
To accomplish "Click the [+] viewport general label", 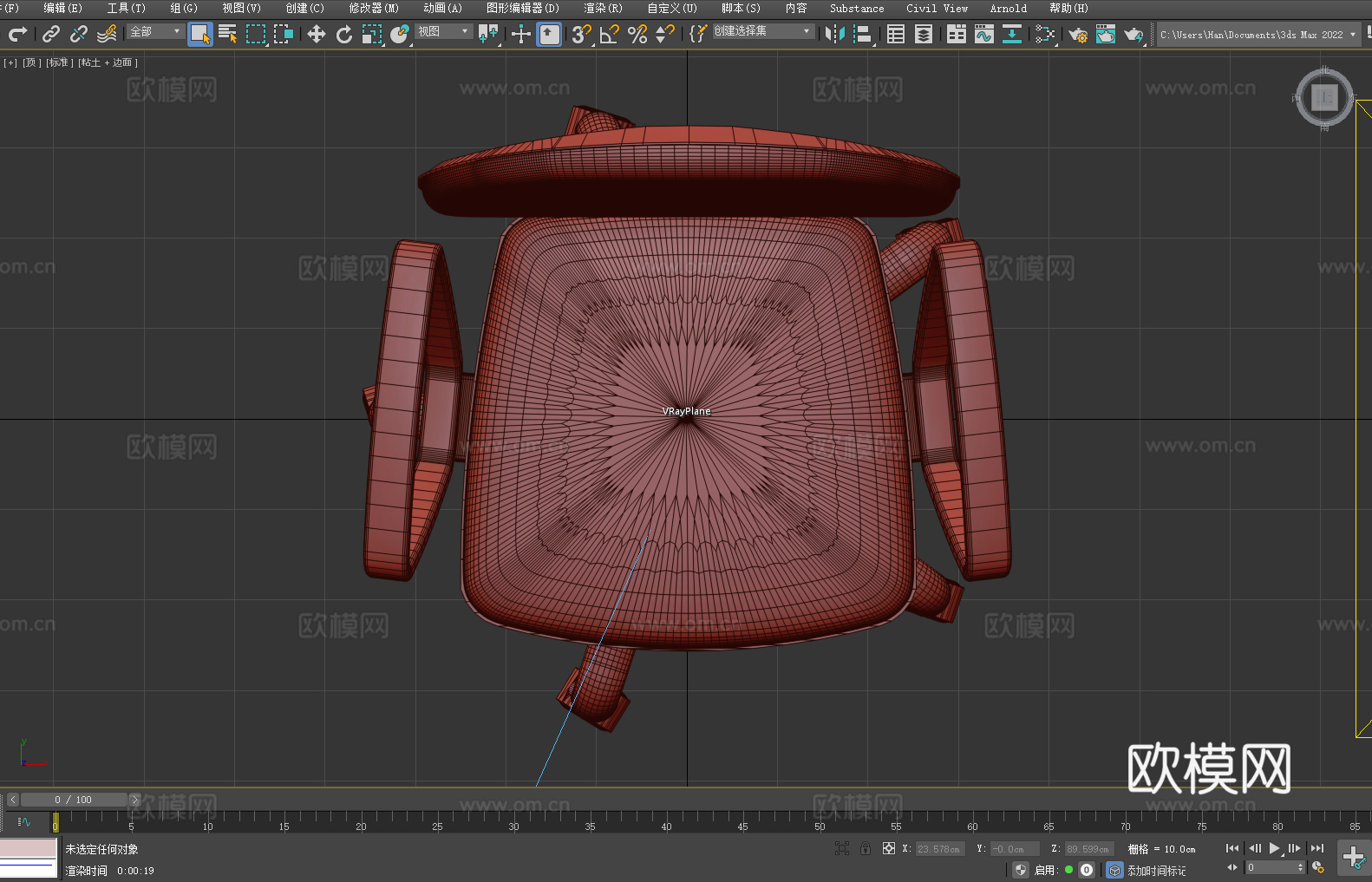I will coord(10,62).
